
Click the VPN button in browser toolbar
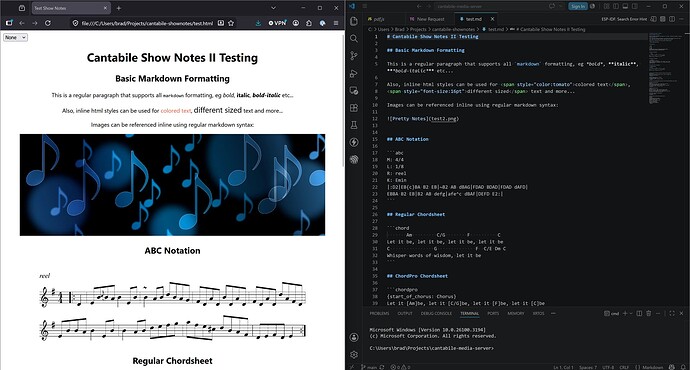click(277, 23)
